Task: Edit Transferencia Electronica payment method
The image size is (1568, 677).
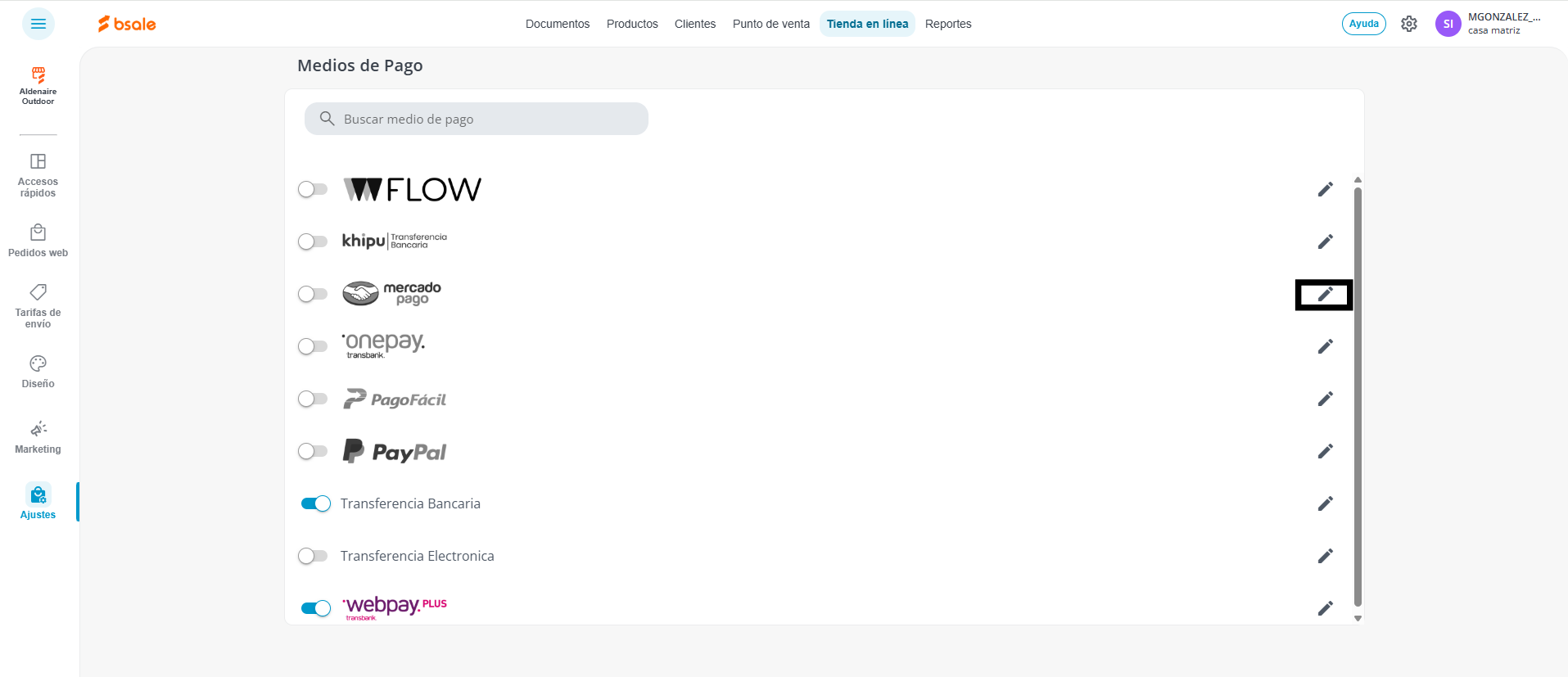Action: [1326, 556]
